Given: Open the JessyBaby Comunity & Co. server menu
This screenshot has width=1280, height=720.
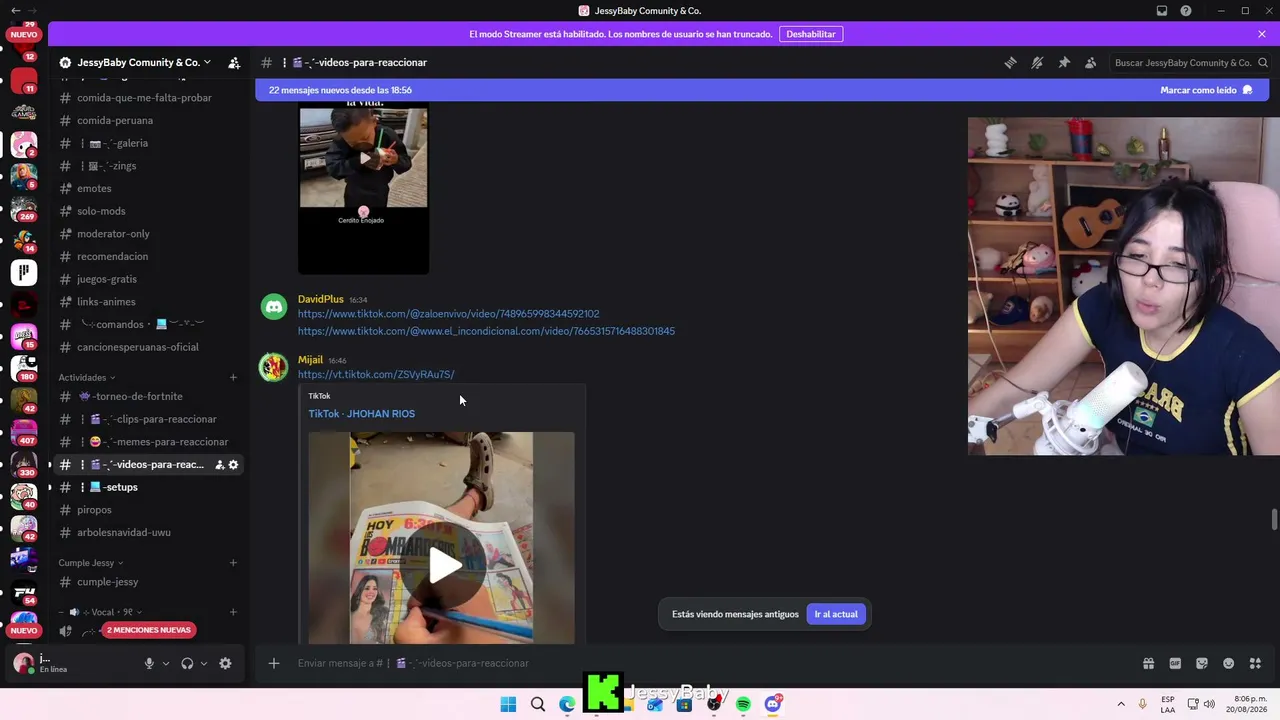Looking at the screenshot, I should (143, 62).
